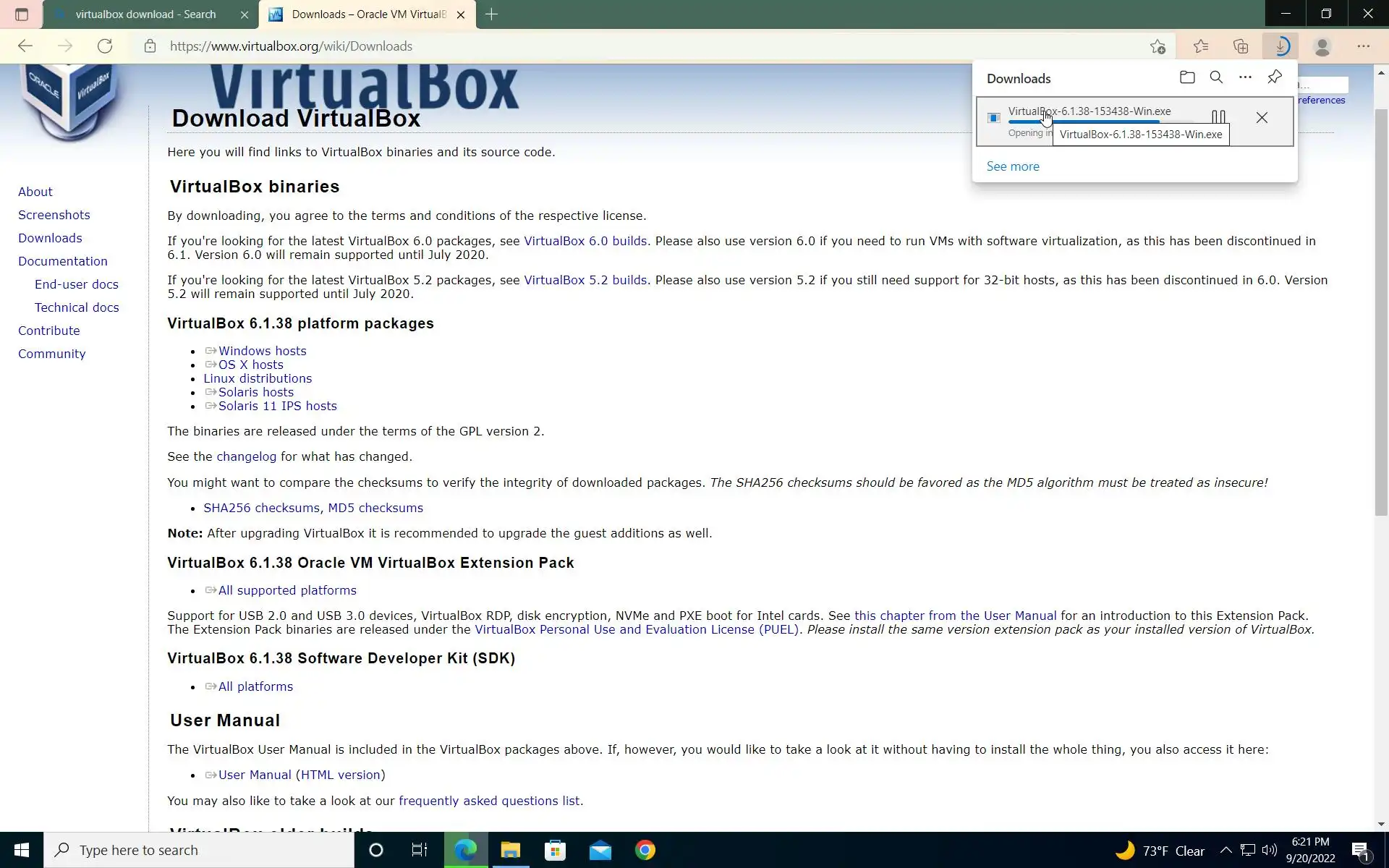Screen dimensions: 1389x868
Task: Switch to virtualbox download Search tab
Action: point(145,14)
